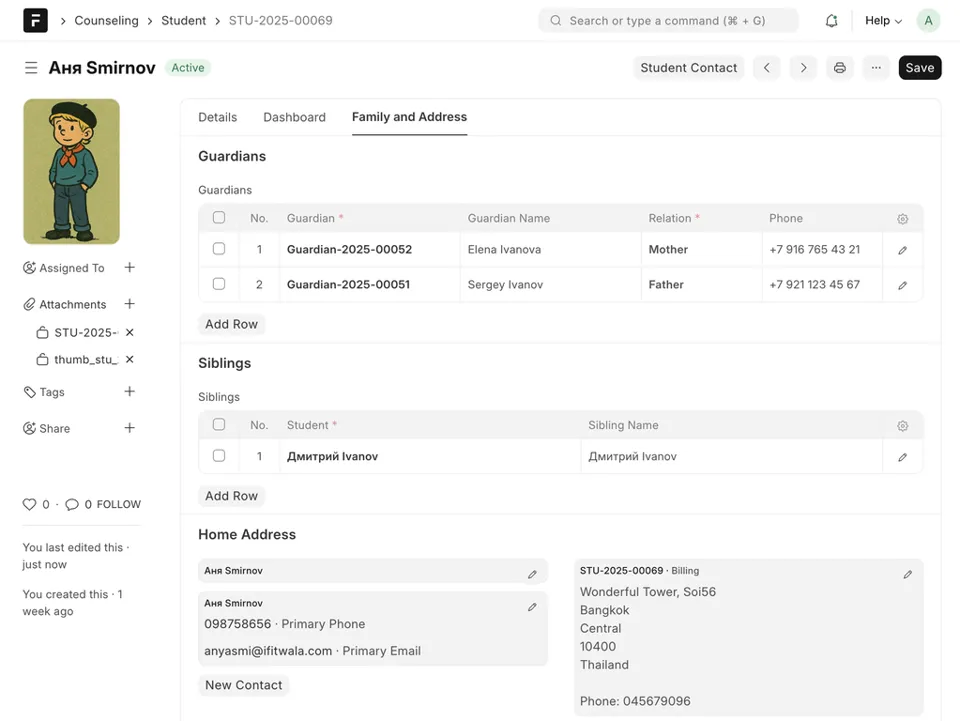Click Add Row under Siblings
960x721 pixels.
tap(231, 496)
